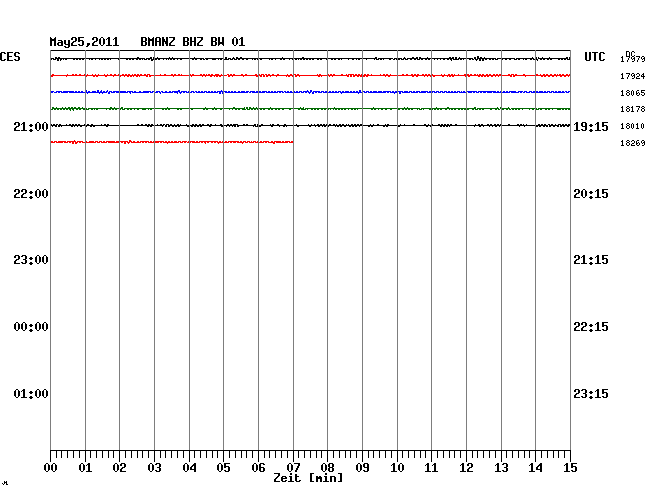Click the UTC time label 20:15

(x=591, y=194)
